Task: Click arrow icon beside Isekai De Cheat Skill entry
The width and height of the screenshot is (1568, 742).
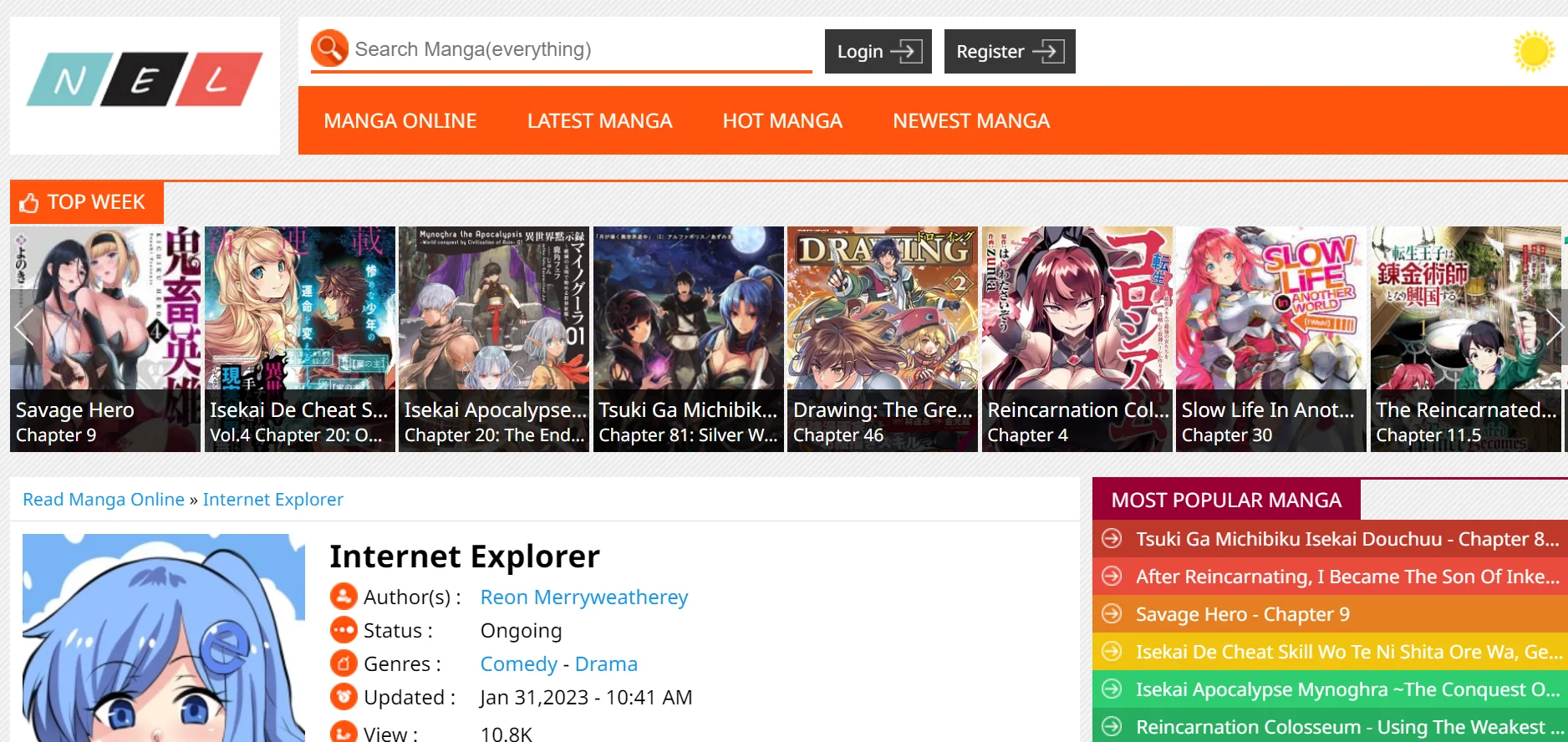Action: [1112, 652]
